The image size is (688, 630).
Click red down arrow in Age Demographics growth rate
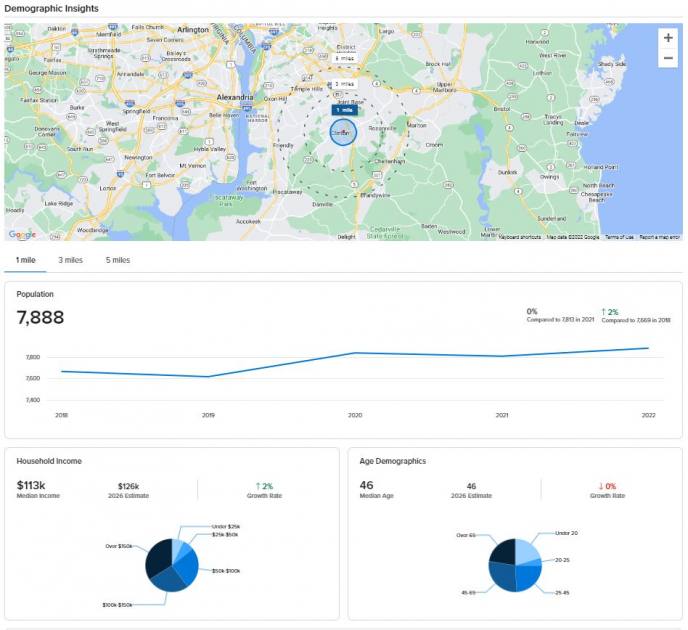(x=600, y=486)
